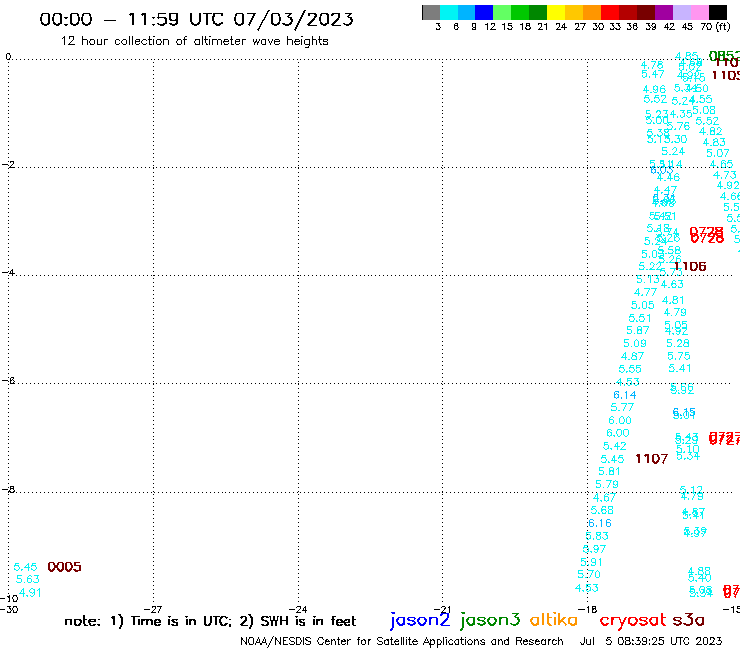Screen dimensions: 740x650
Task: Click the '1106' pass time label
Action: coord(690,266)
